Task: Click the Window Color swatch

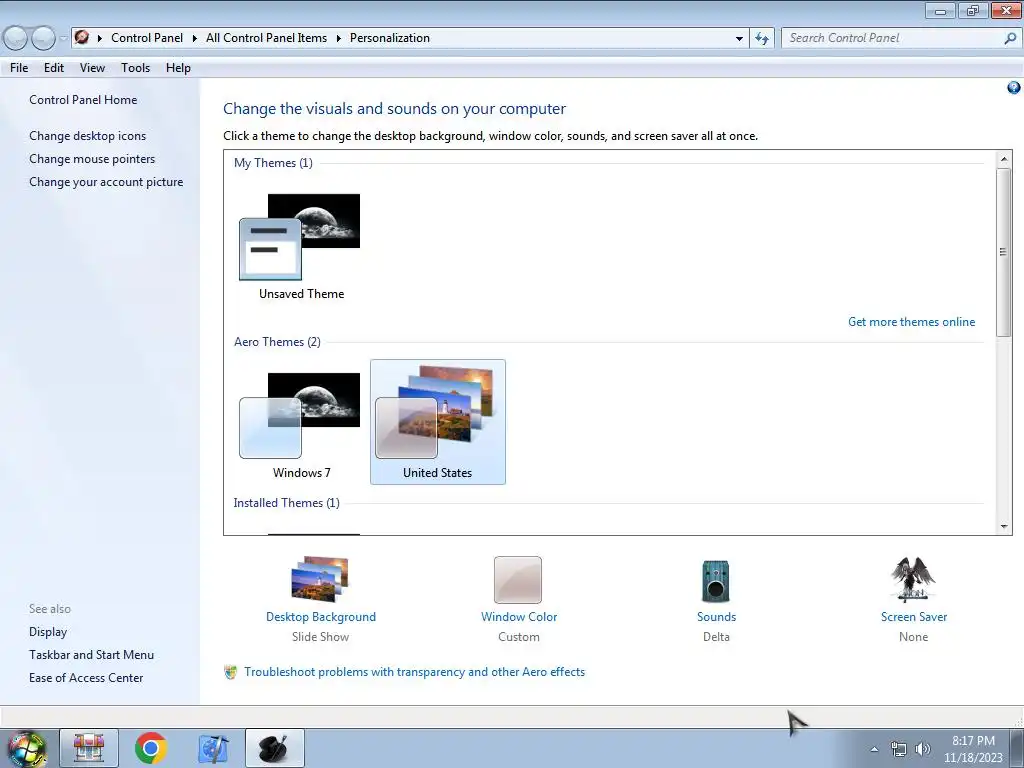Action: 518,579
